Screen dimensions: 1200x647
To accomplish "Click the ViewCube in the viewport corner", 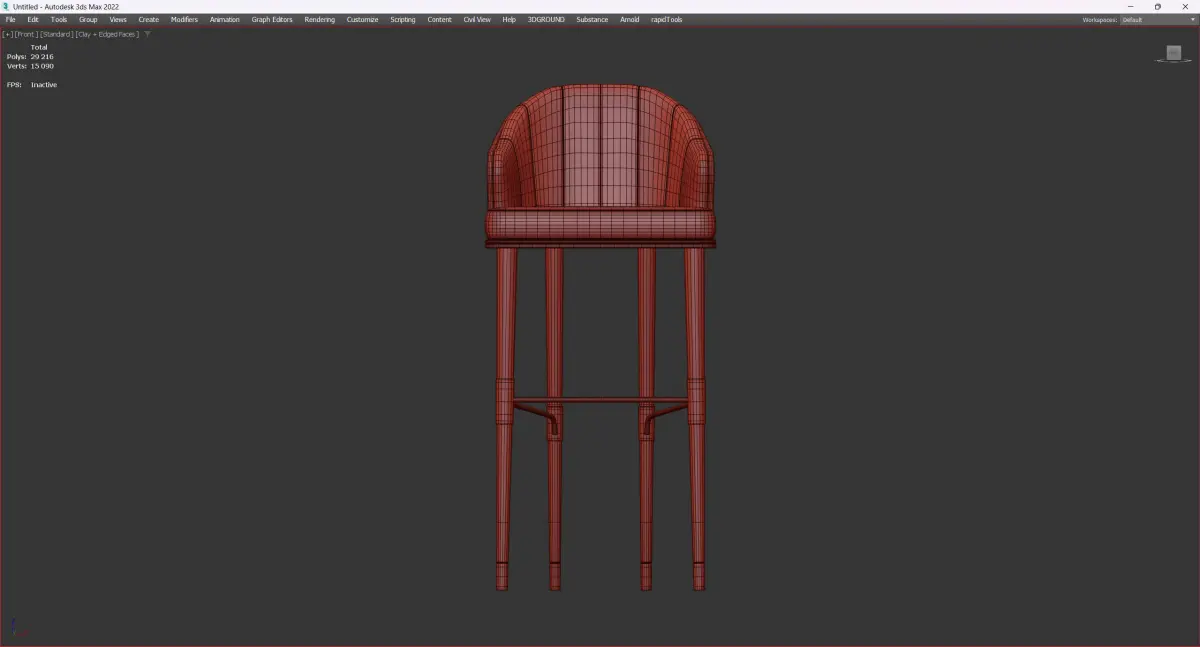I will coord(1174,53).
